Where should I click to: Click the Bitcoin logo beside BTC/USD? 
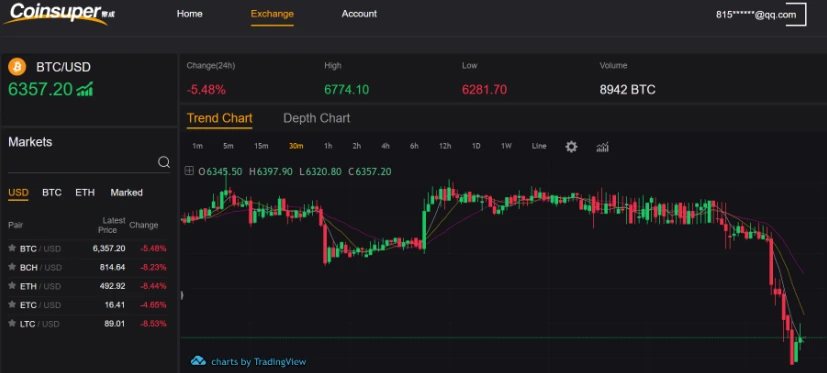(17, 67)
